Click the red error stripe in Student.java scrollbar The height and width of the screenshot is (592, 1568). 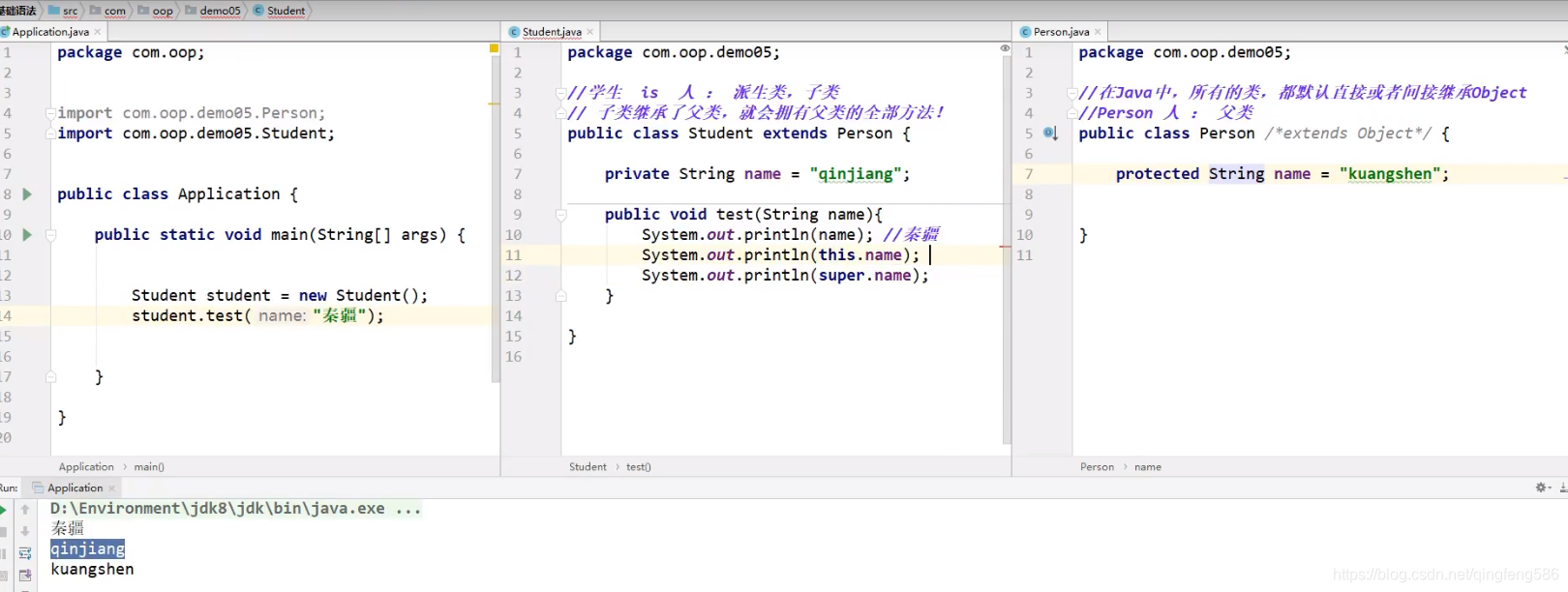[1005, 248]
